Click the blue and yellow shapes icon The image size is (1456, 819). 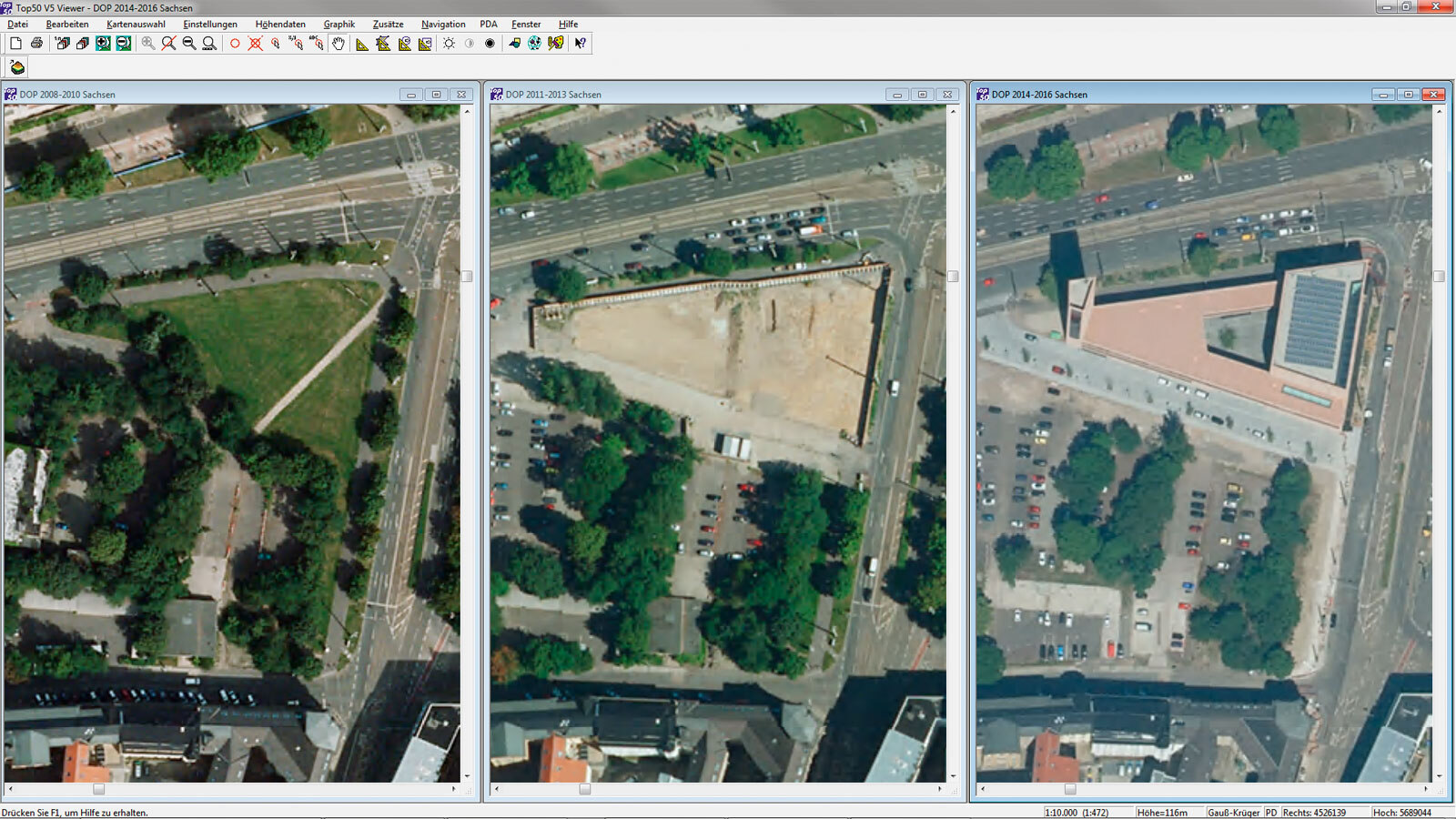click(x=514, y=43)
